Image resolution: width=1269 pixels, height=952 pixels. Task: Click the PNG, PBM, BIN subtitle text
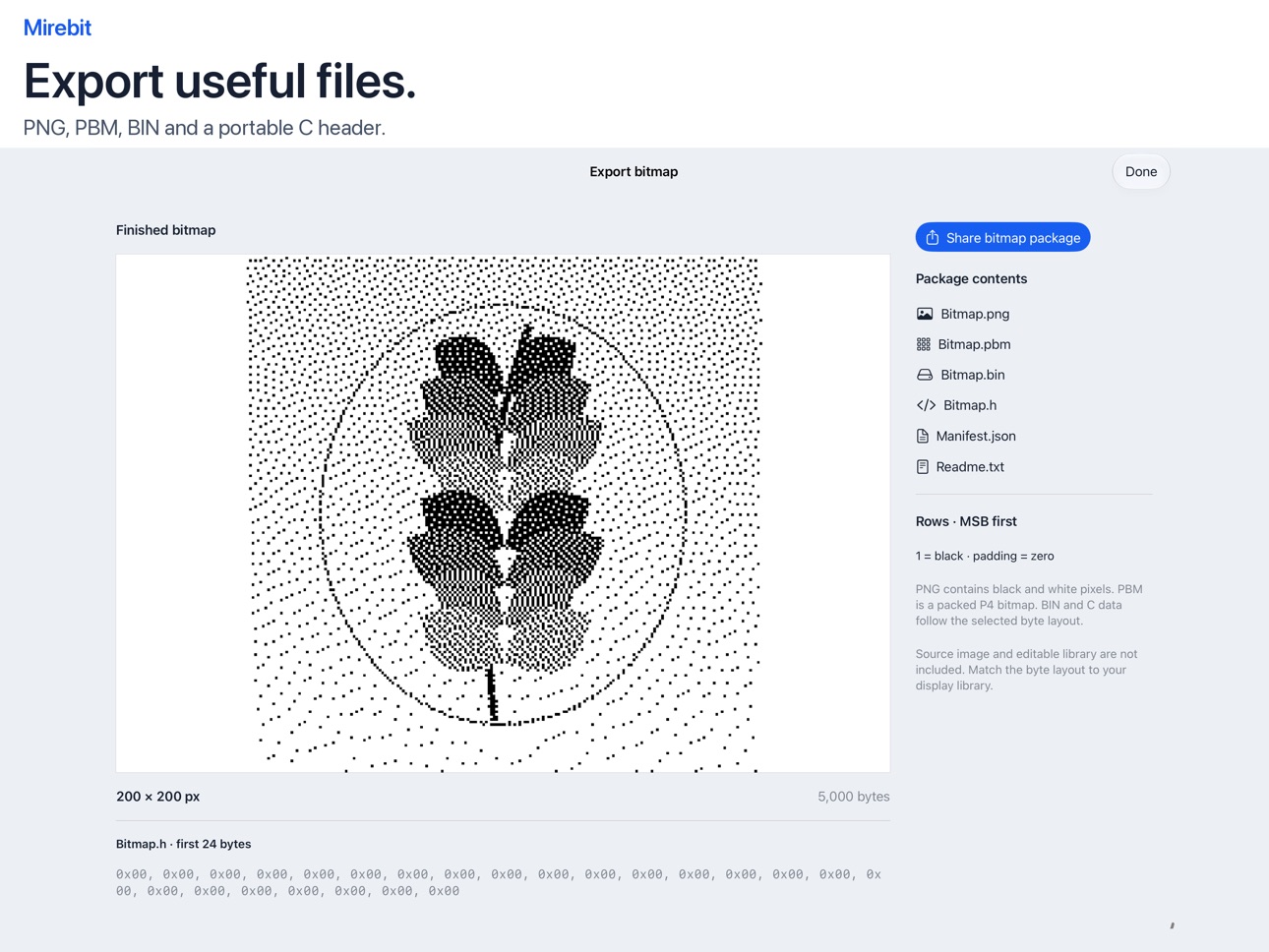tap(205, 128)
